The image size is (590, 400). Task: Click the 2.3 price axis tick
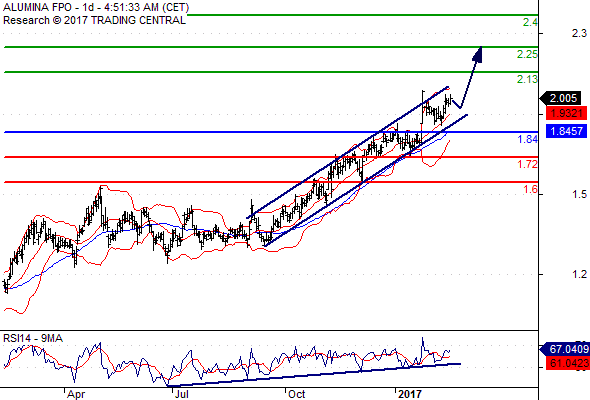(579, 33)
